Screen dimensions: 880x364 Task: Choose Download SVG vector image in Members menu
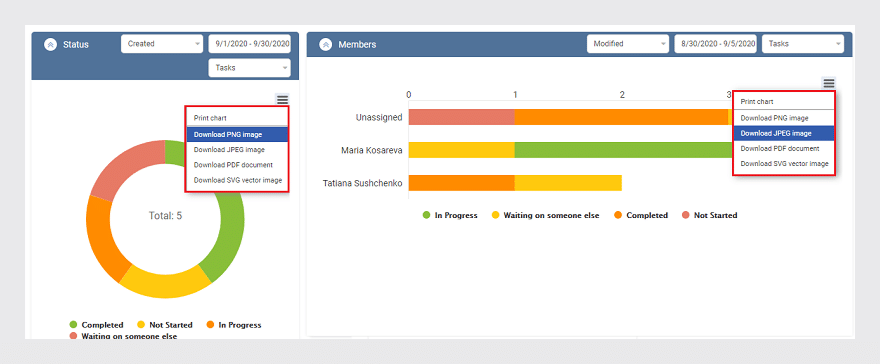pos(783,164)
